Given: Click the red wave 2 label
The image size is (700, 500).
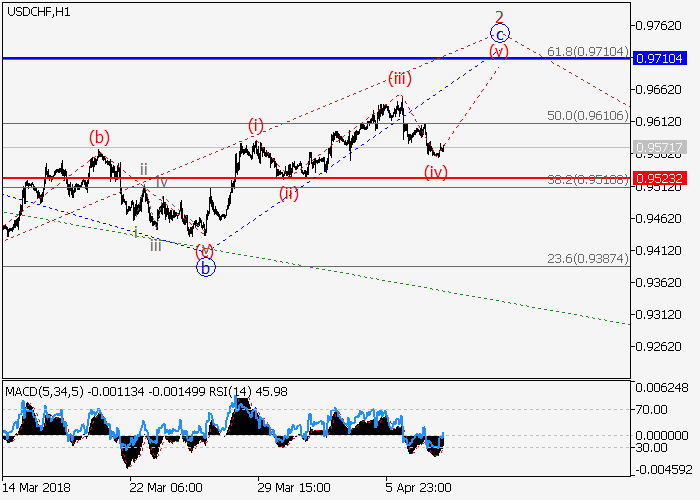Looking at the screenshot, I should [x=498, y=16].
